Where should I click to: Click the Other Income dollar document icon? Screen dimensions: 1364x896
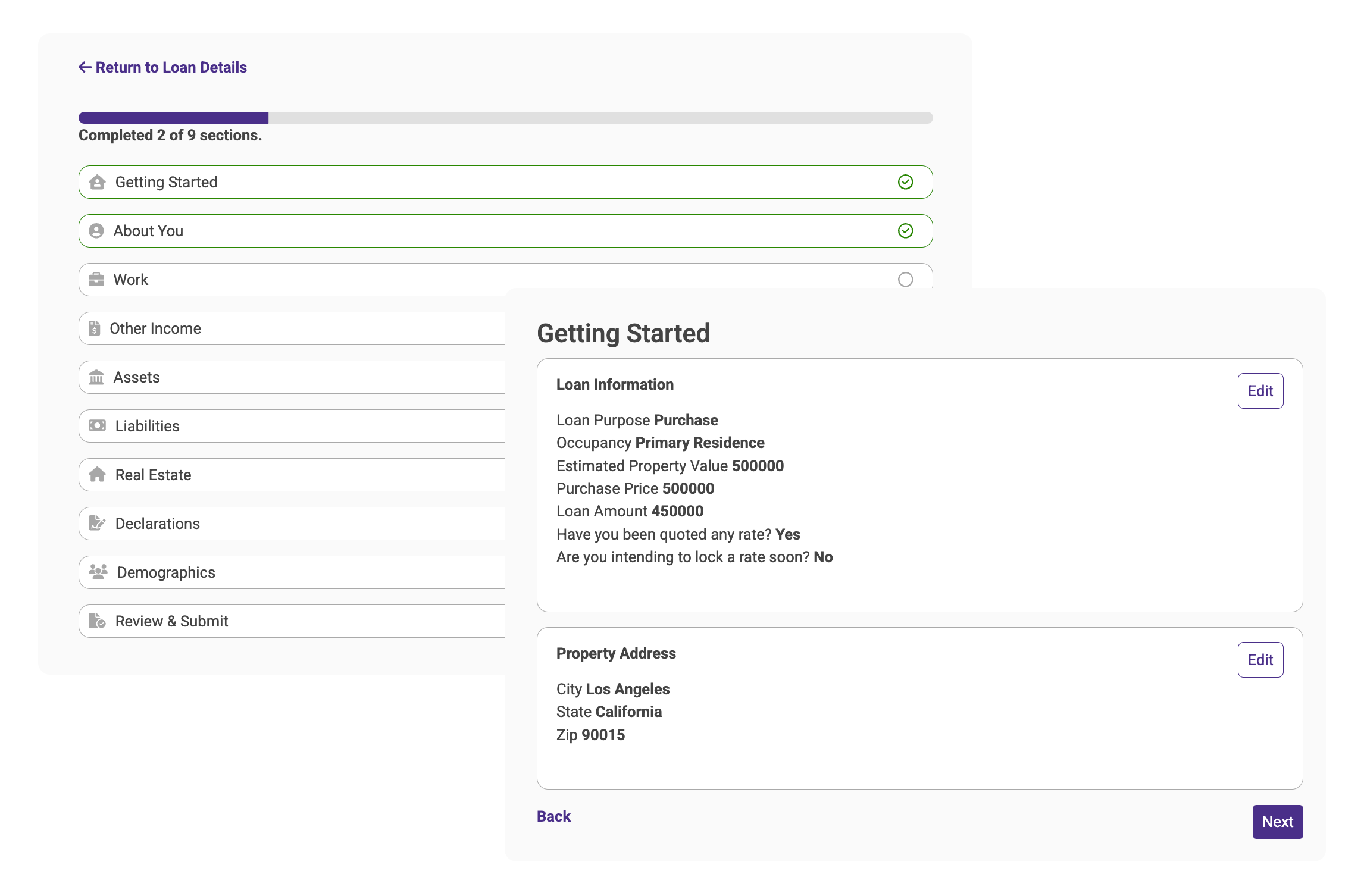(x=94, y=328)
